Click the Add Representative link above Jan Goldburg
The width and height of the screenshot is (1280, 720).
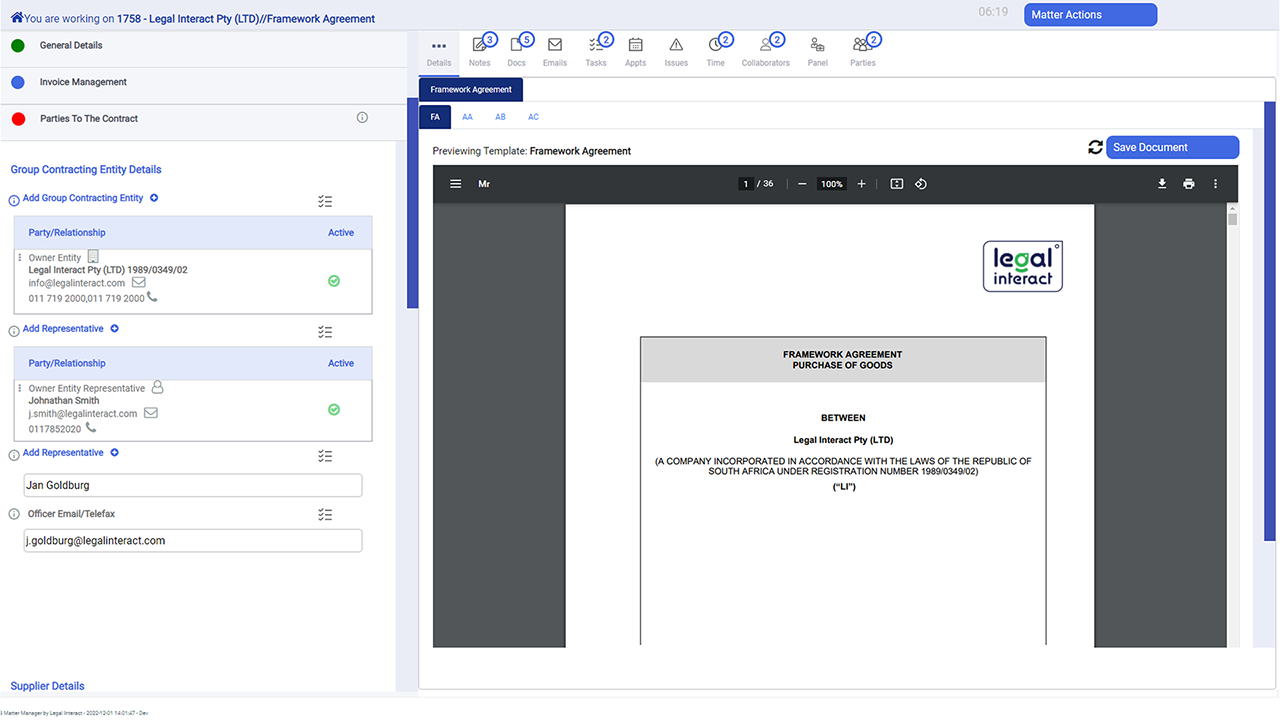click(x=63, y=453)
